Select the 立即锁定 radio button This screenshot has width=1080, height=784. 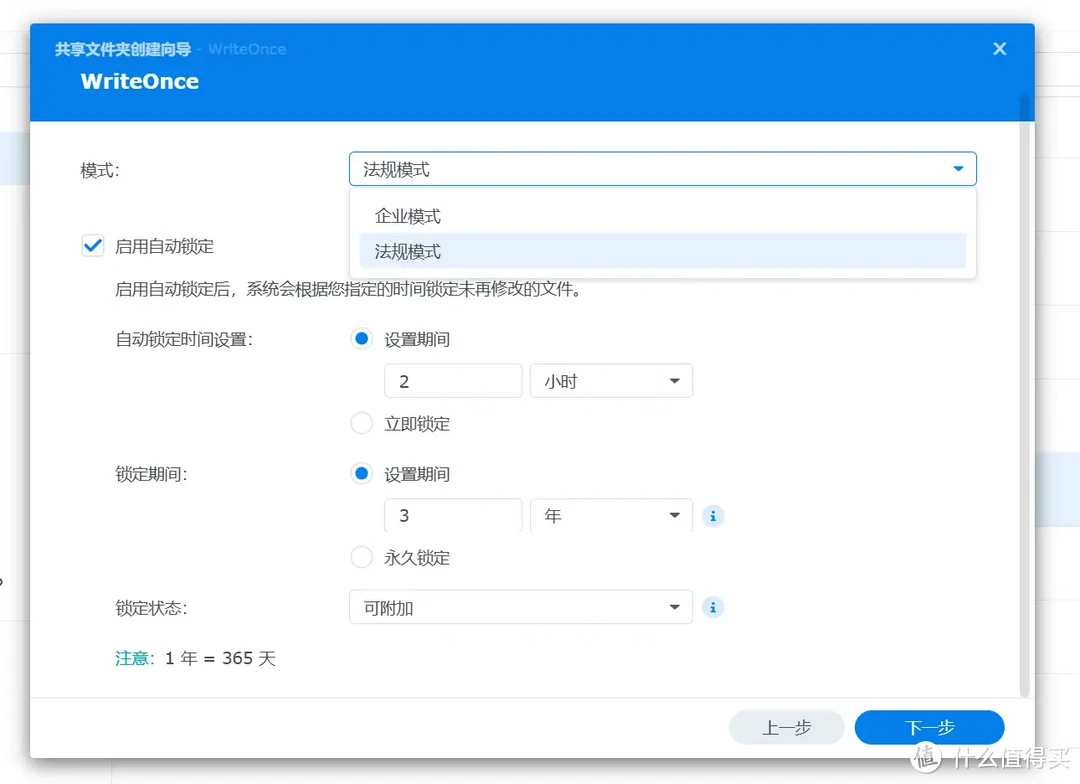(x=361, y=423)
